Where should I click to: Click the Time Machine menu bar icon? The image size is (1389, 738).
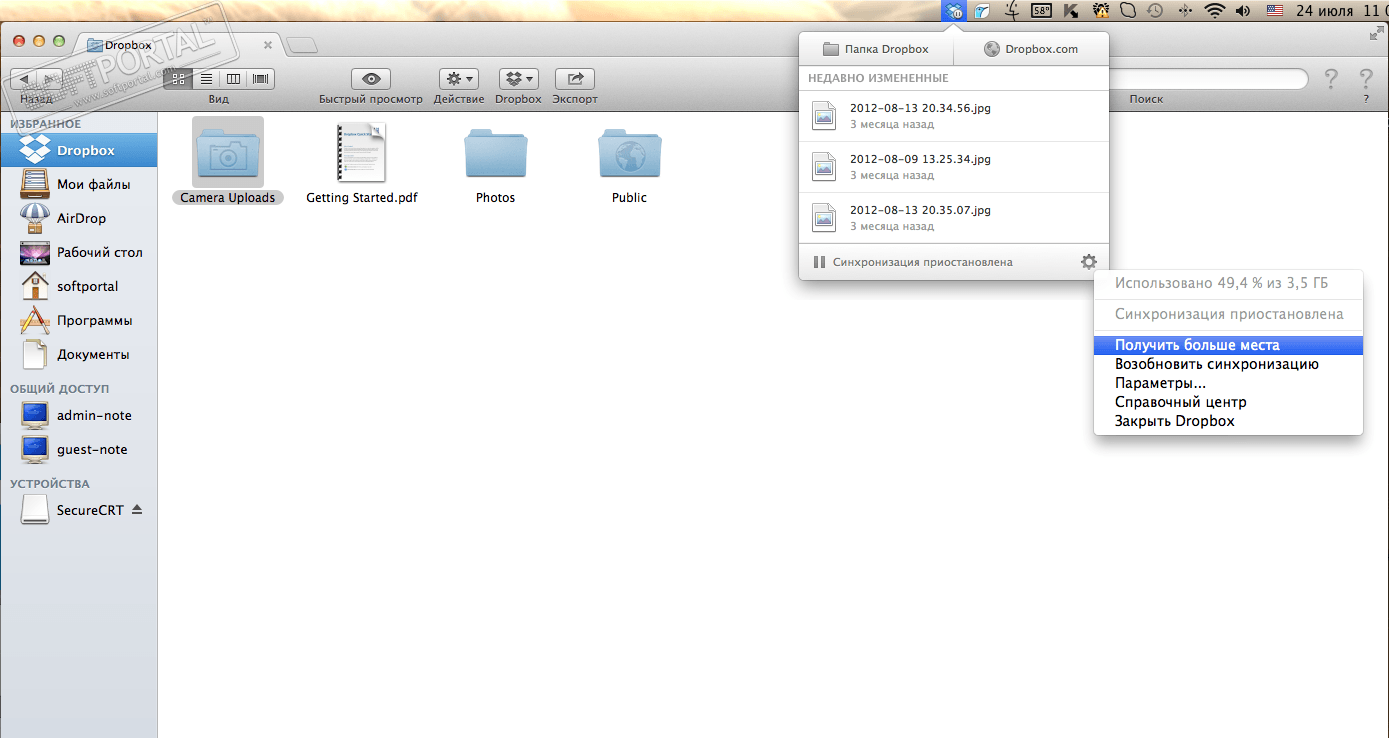point(1156,11)
